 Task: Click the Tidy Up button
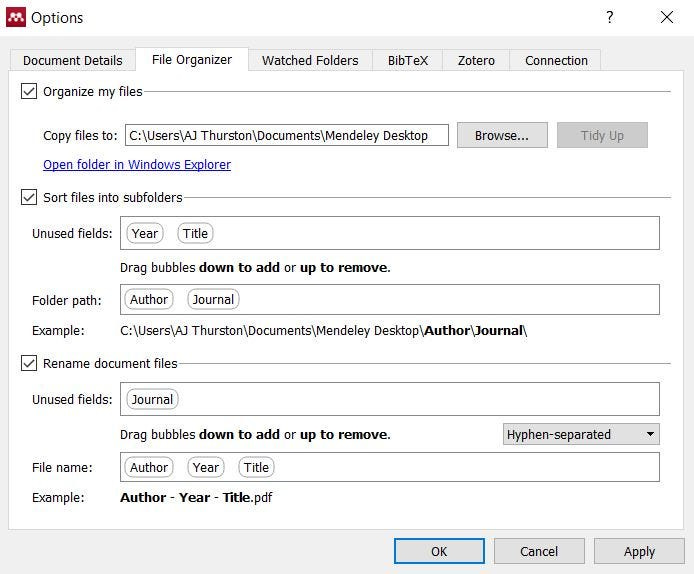tap(602, 135)
